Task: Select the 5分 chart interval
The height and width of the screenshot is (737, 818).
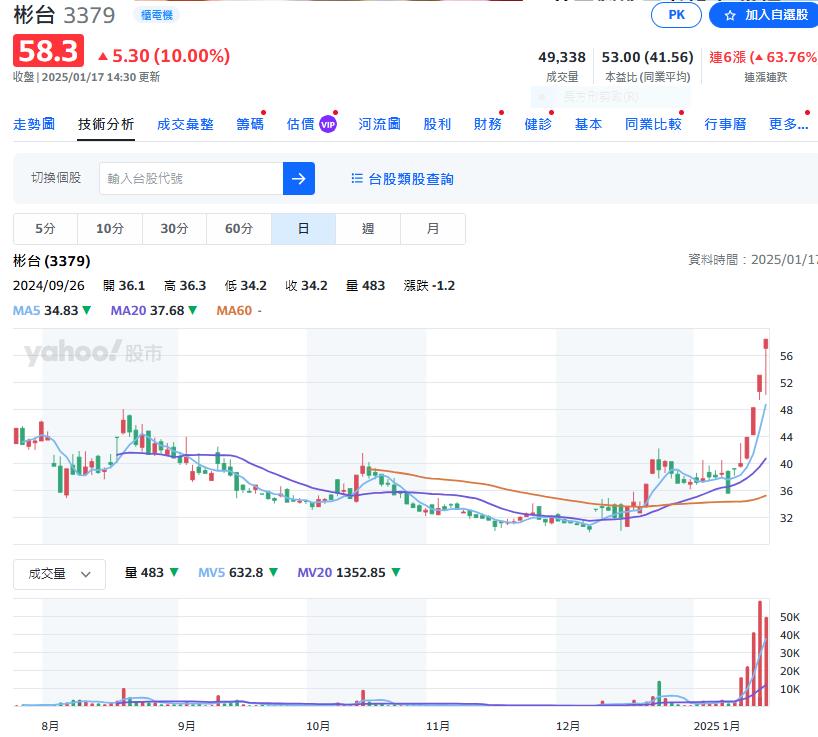Action: (x=45, y=228)
